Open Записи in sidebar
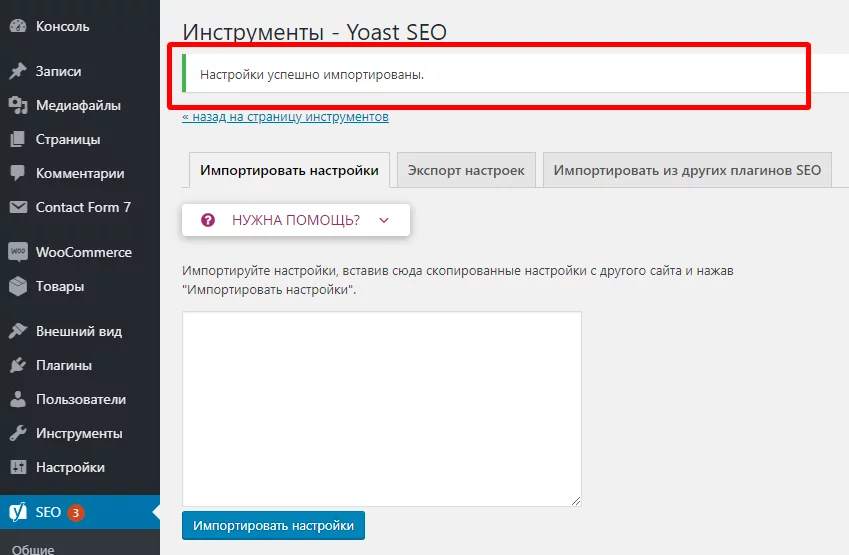Viewport: 849px width, 555px height. (x=58, y=71)
